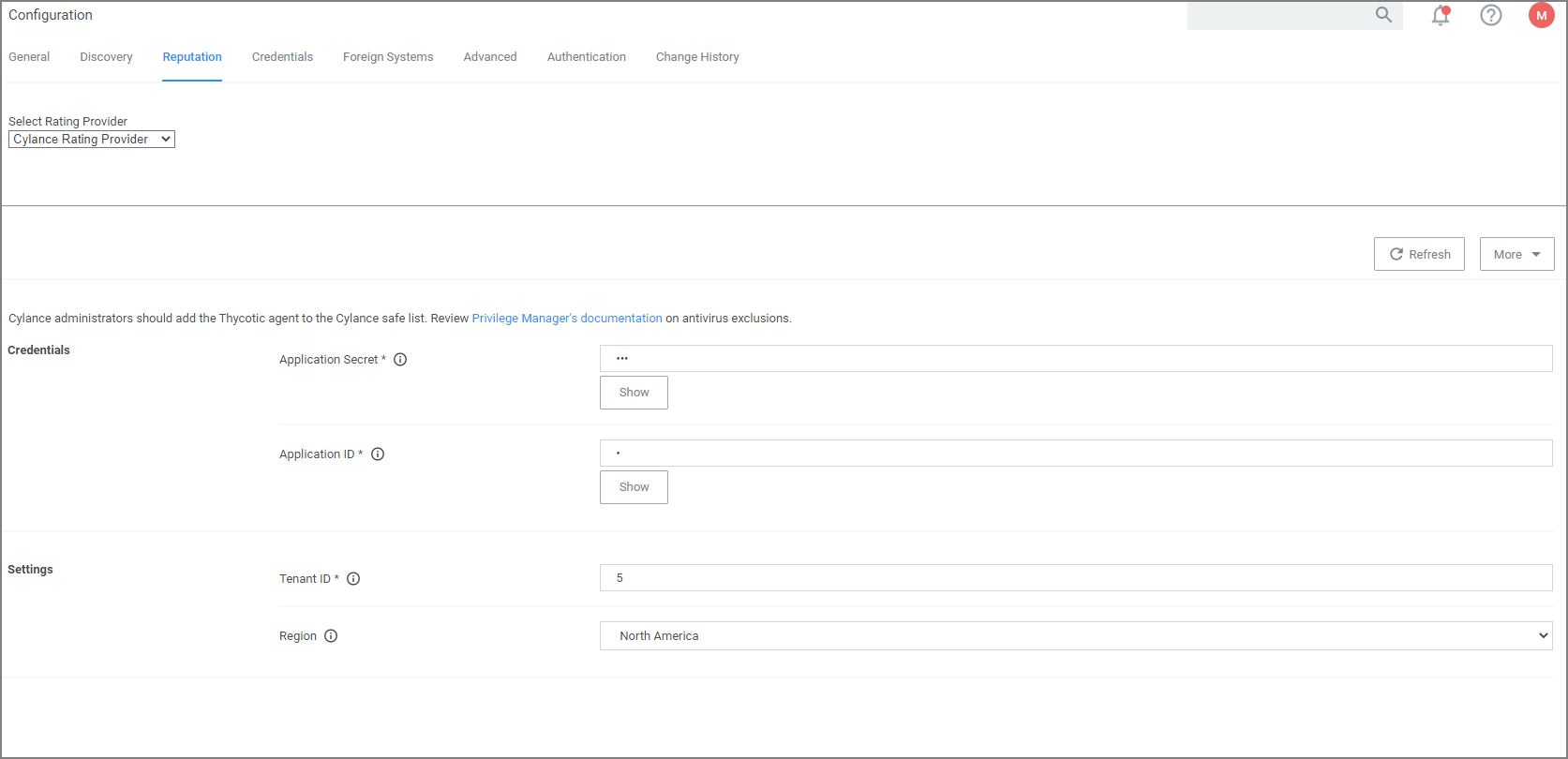1568x759 pixels.
Task: Open the help question mark icon
Action: point(1490,16)
